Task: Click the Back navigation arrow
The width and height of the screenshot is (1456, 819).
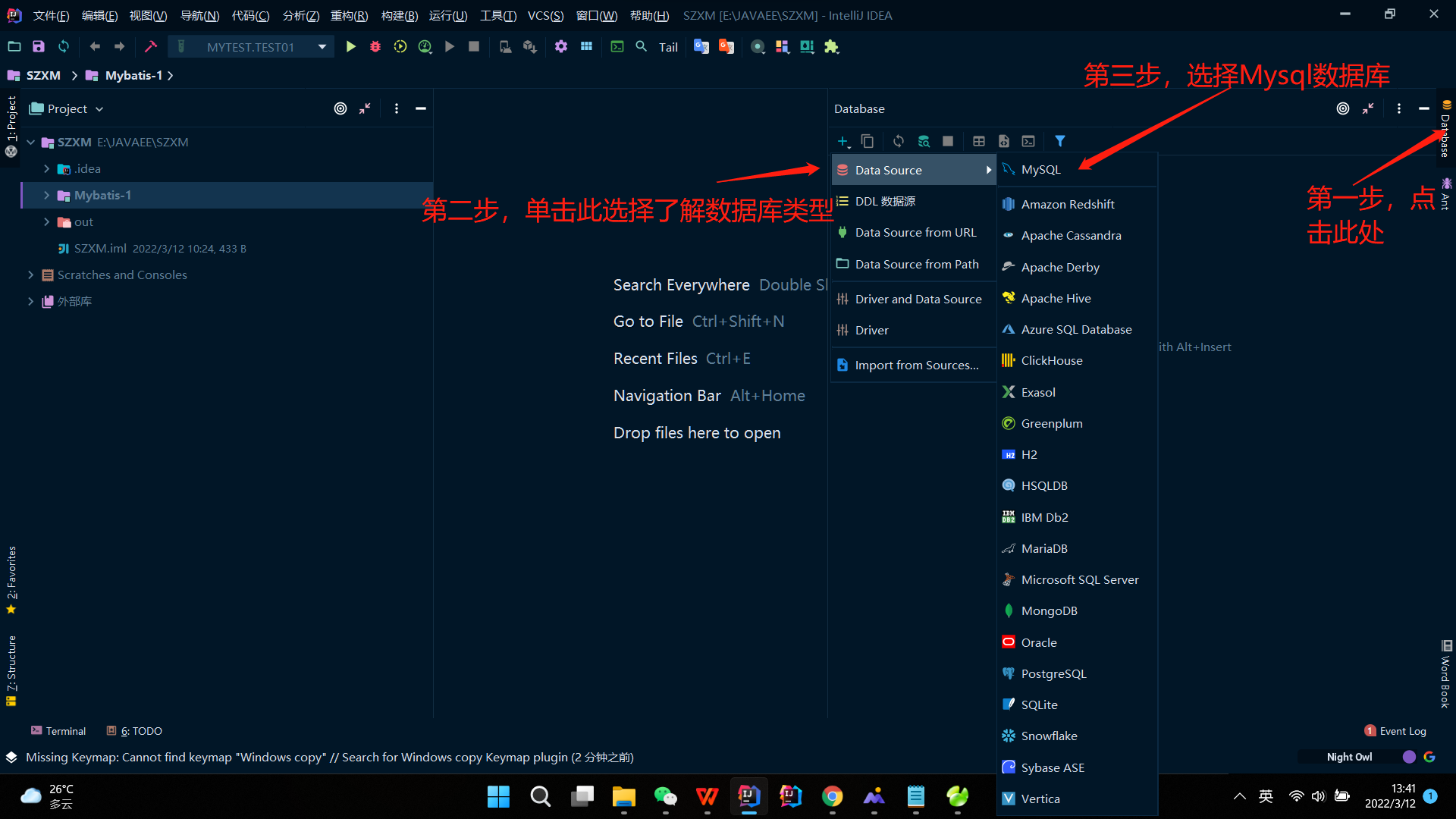Action: coord(95,47)
